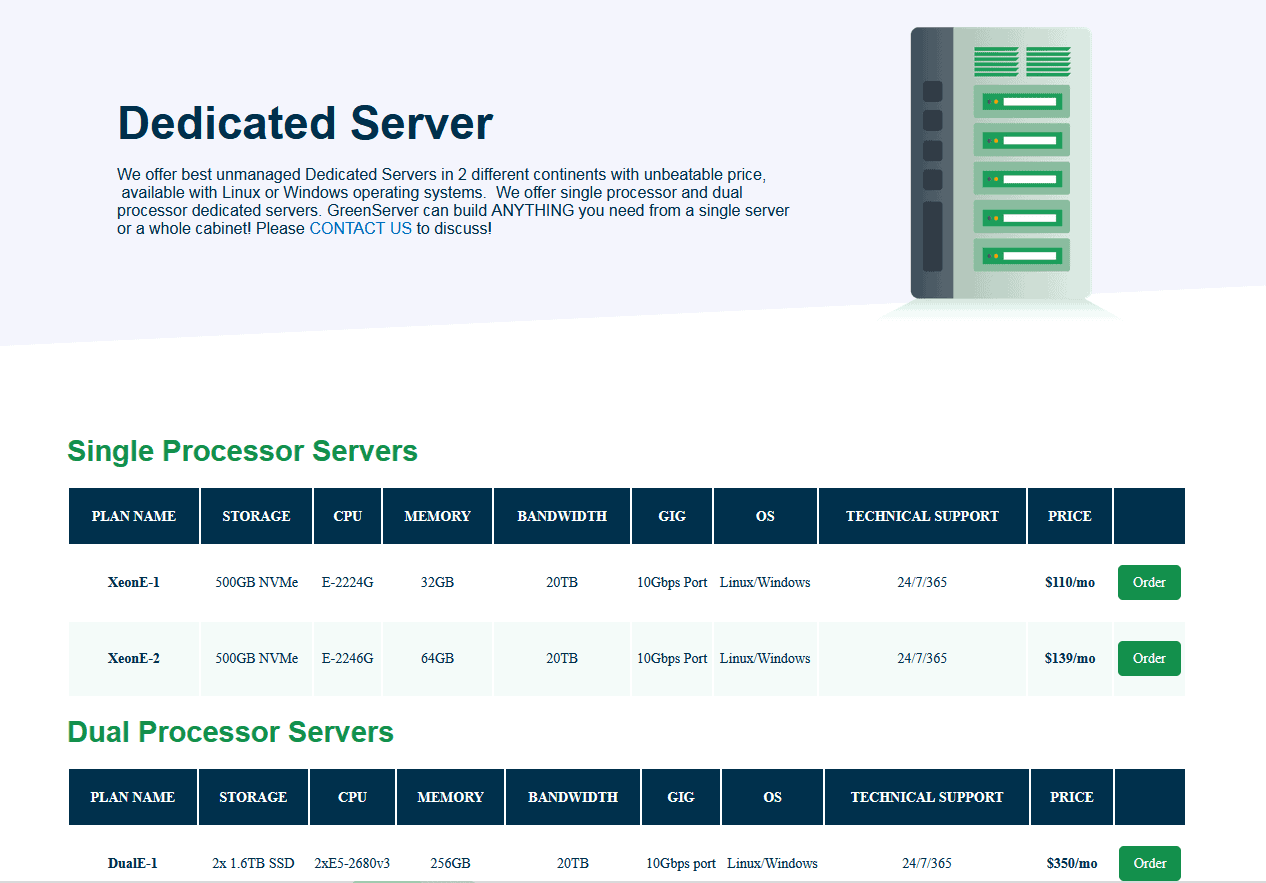The image size is (1266, 883).
Task: Open the CONTACT US link
Action: point(360,228)
